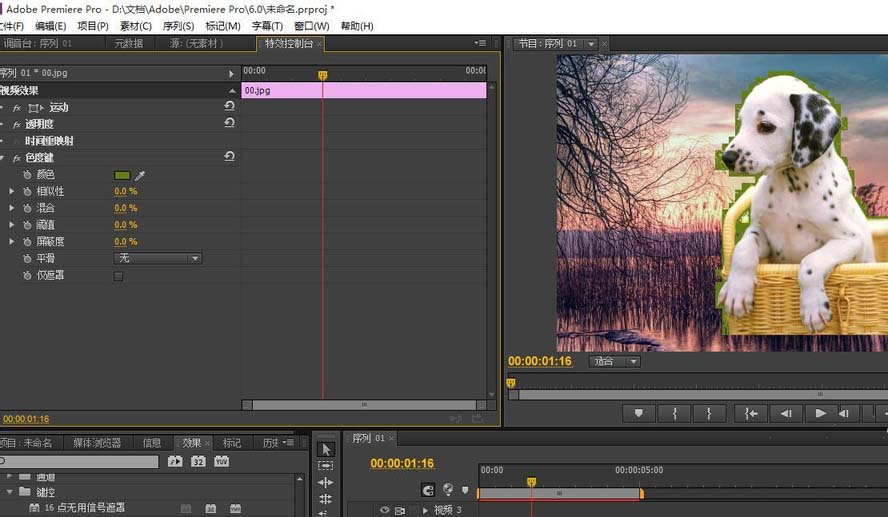Select the Selection arrow tool
This screenshot has width=888, height=517.
pyautogui.click(x=326, y=449)
